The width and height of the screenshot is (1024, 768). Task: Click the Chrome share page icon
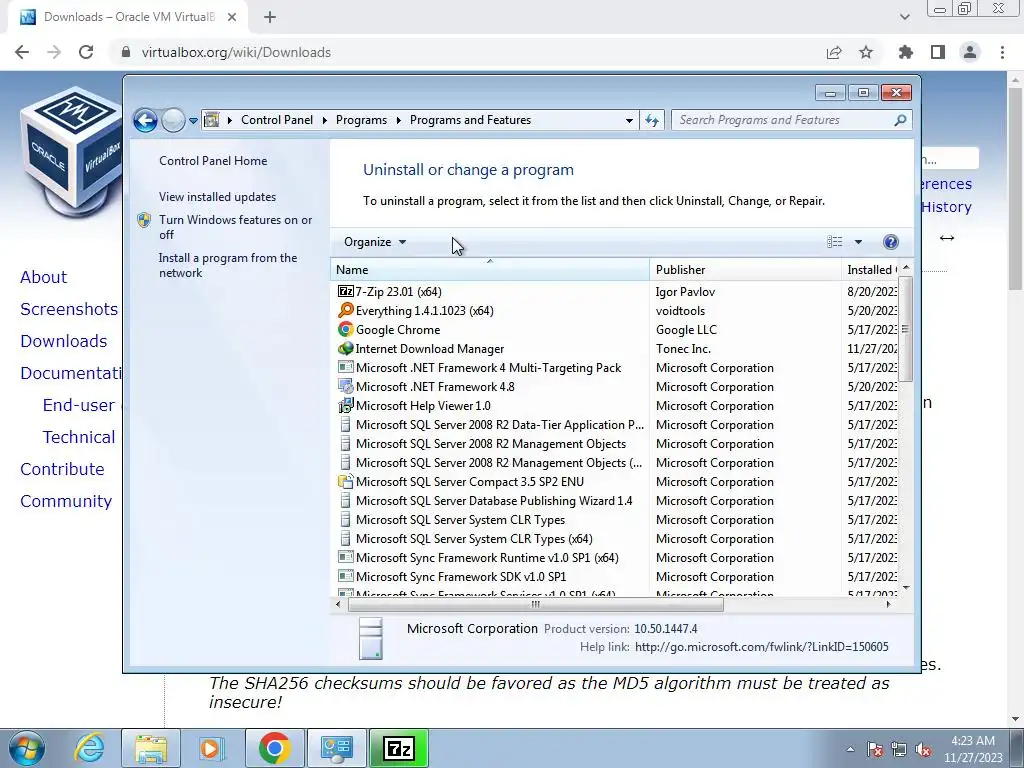pyautogui.click(x=834, y=52)
